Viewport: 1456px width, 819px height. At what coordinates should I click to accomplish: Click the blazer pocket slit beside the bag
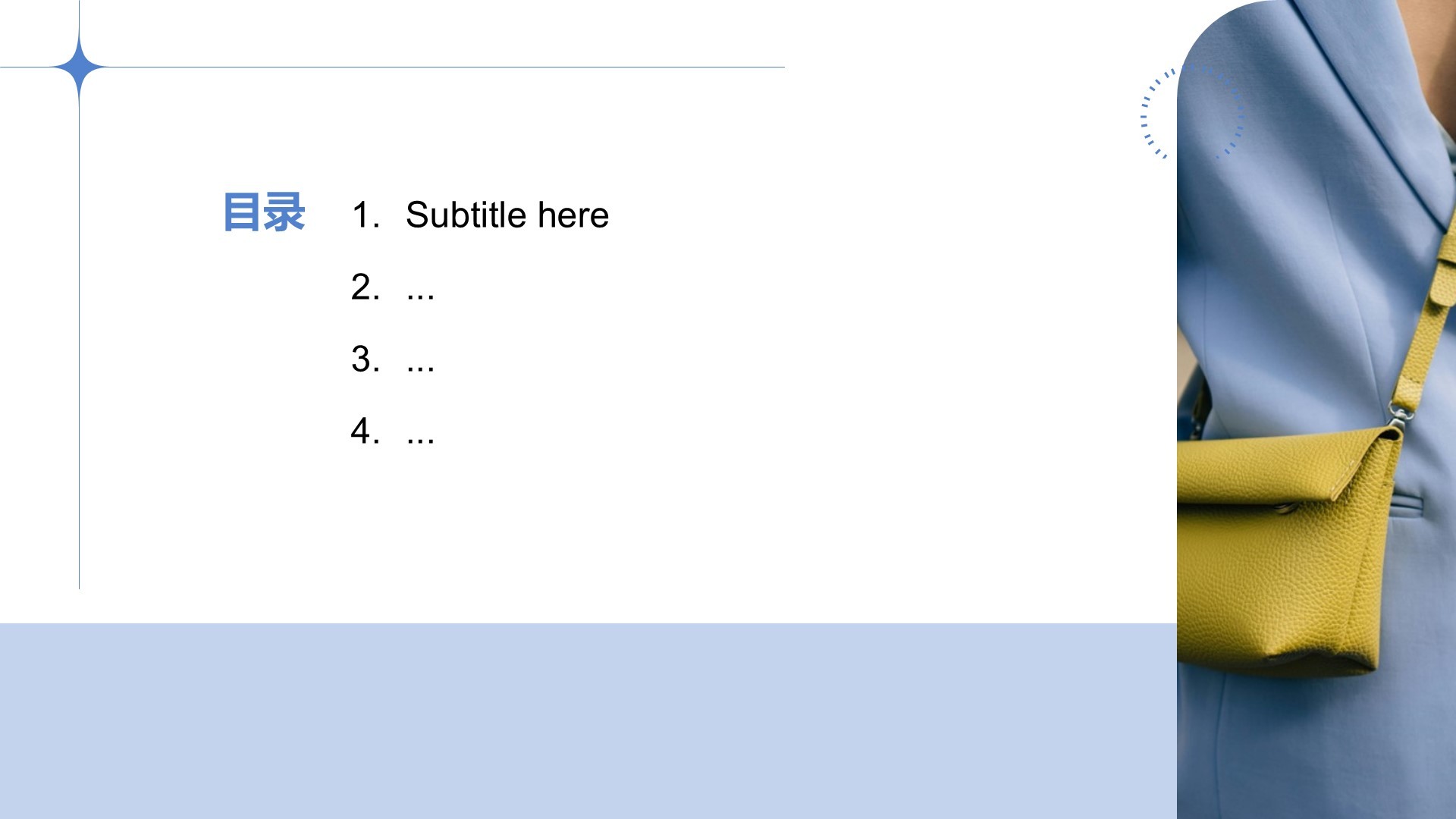tap(1407, 501)
